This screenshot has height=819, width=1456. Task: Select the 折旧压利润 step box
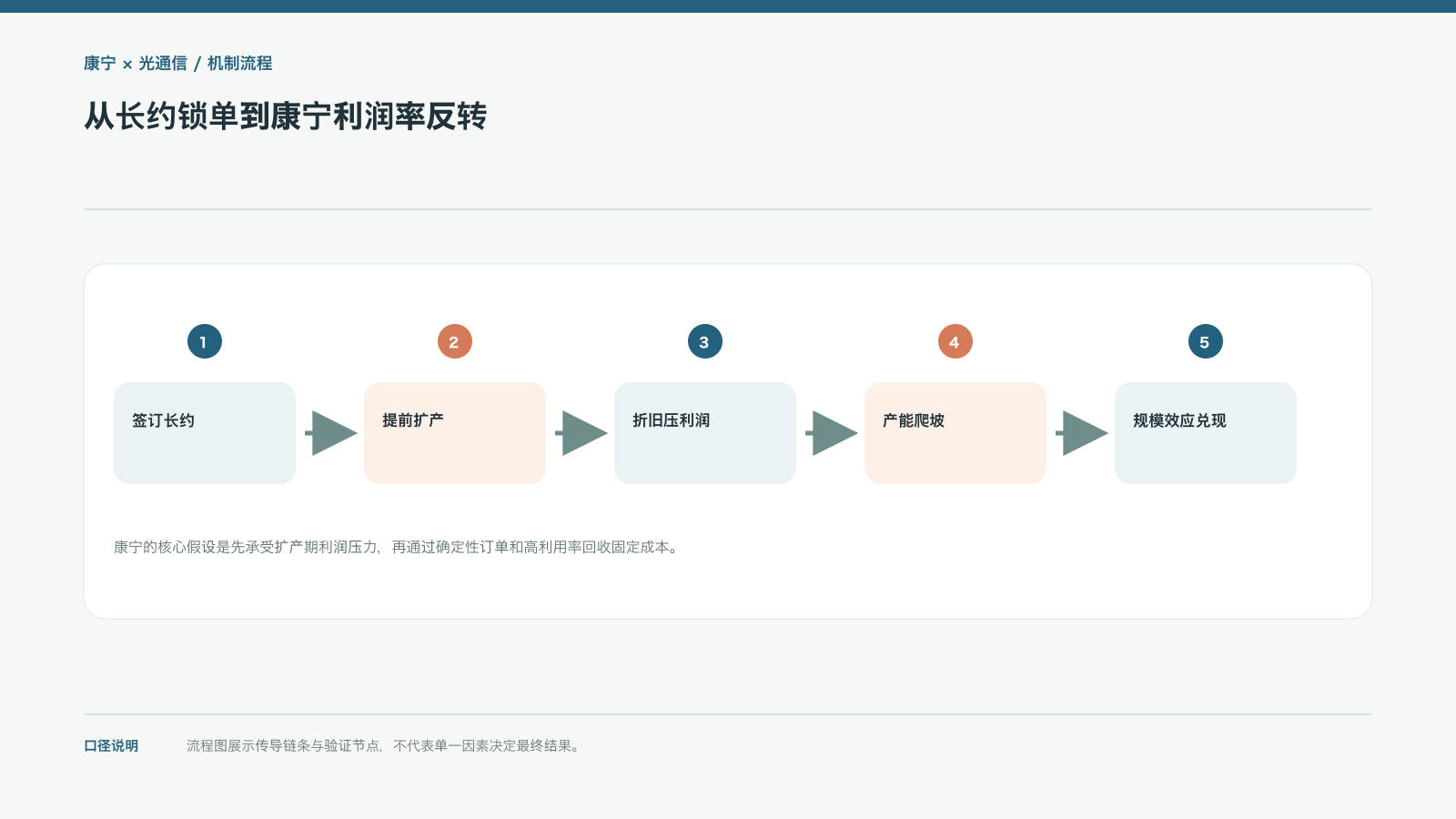705,433
